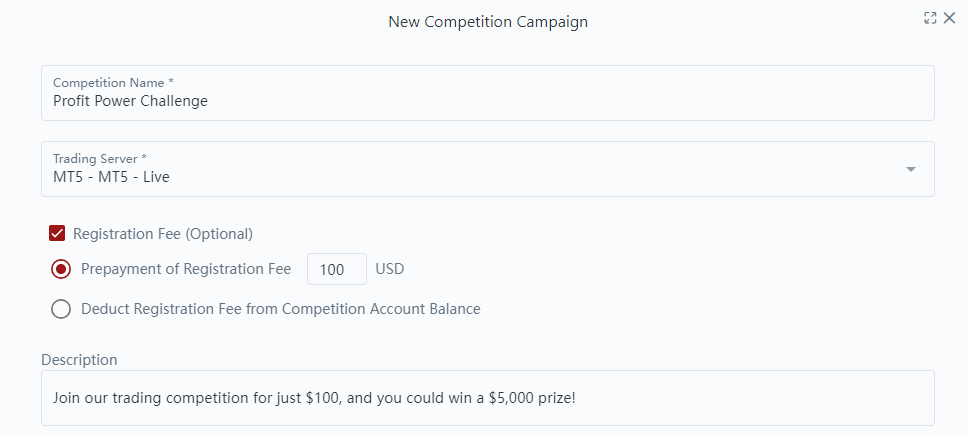Close the New Competition Campaign dialog
The height and width of the screenshot is (436, 967).
tap(948, 18)
